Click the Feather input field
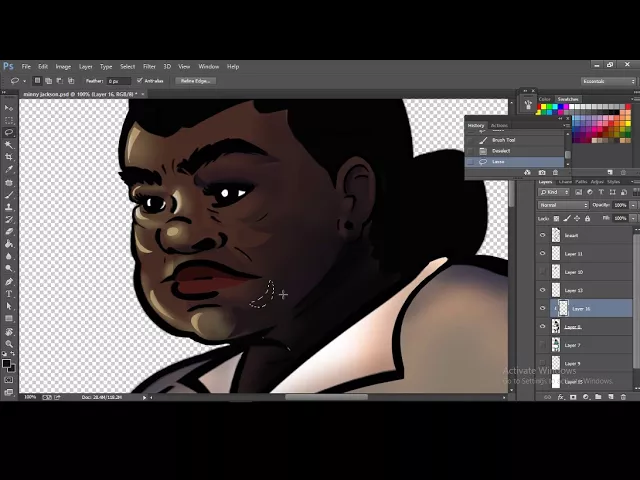This screenshot has width=640, height=480. point(119,81)
